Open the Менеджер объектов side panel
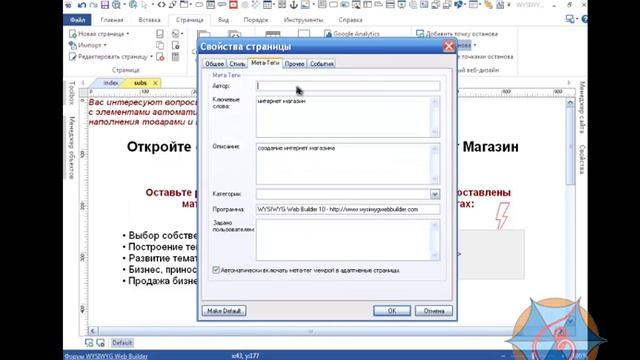The image size is (640, 360). click(x=72, y=147)
